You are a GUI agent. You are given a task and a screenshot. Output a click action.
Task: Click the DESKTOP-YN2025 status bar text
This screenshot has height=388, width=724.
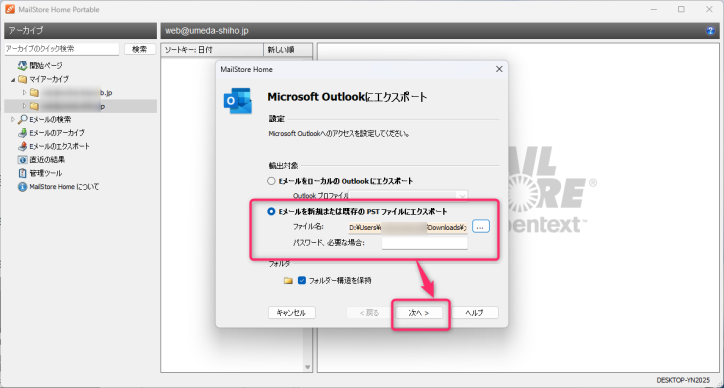click(x=683, y=380)
